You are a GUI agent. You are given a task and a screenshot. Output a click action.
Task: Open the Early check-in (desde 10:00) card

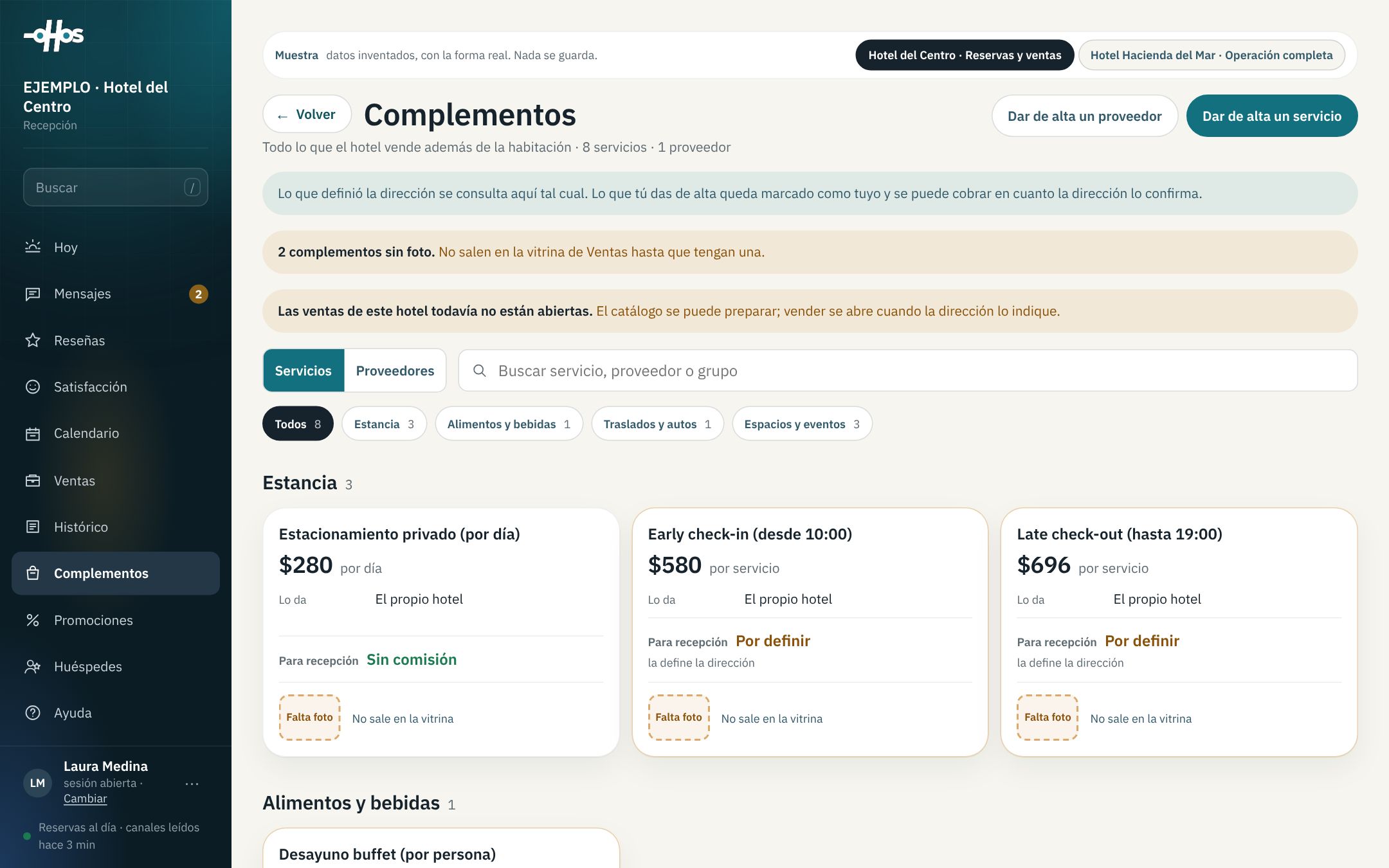click(810, 632)
